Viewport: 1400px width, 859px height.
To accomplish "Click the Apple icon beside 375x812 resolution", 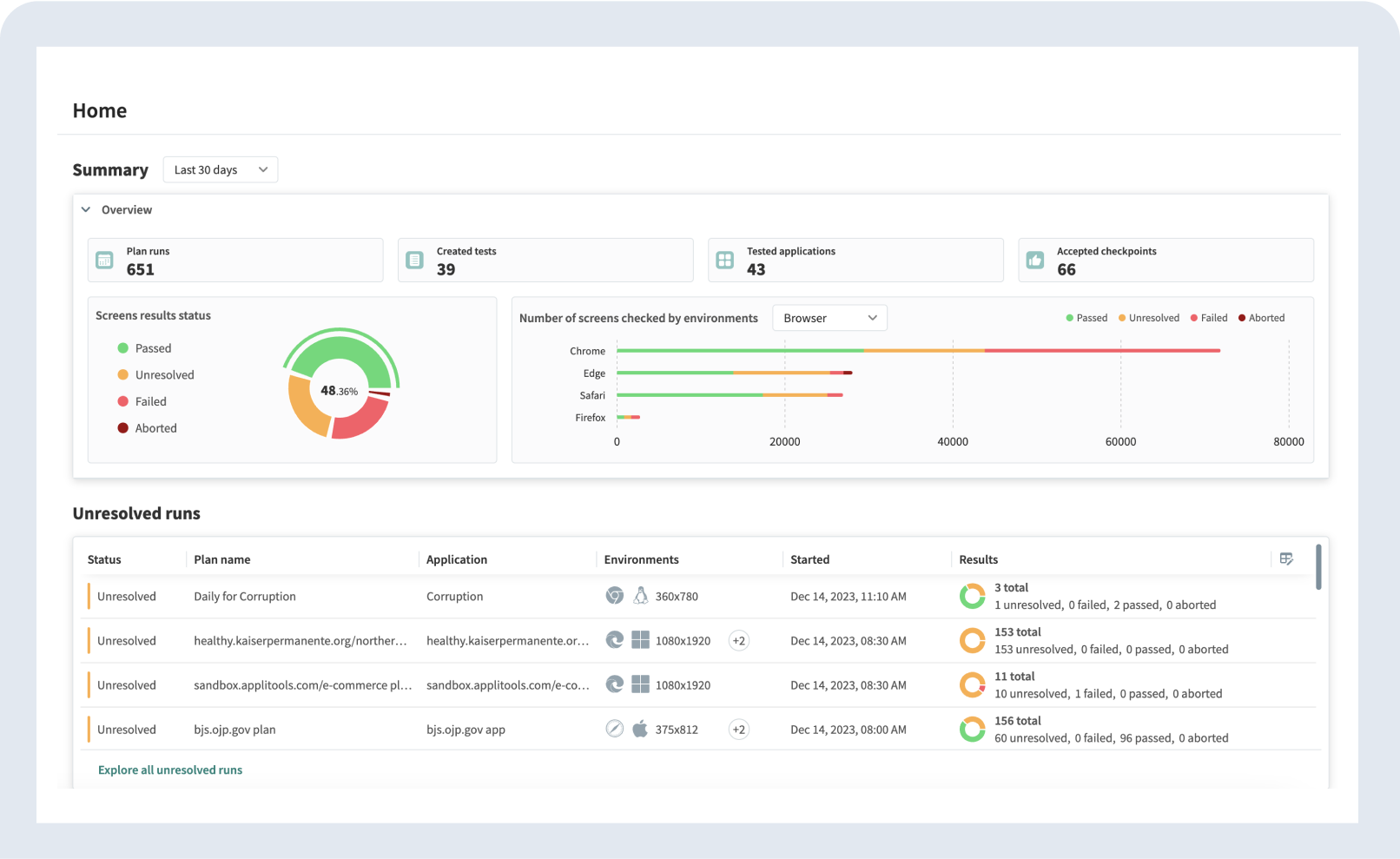I will pos(641,729).
